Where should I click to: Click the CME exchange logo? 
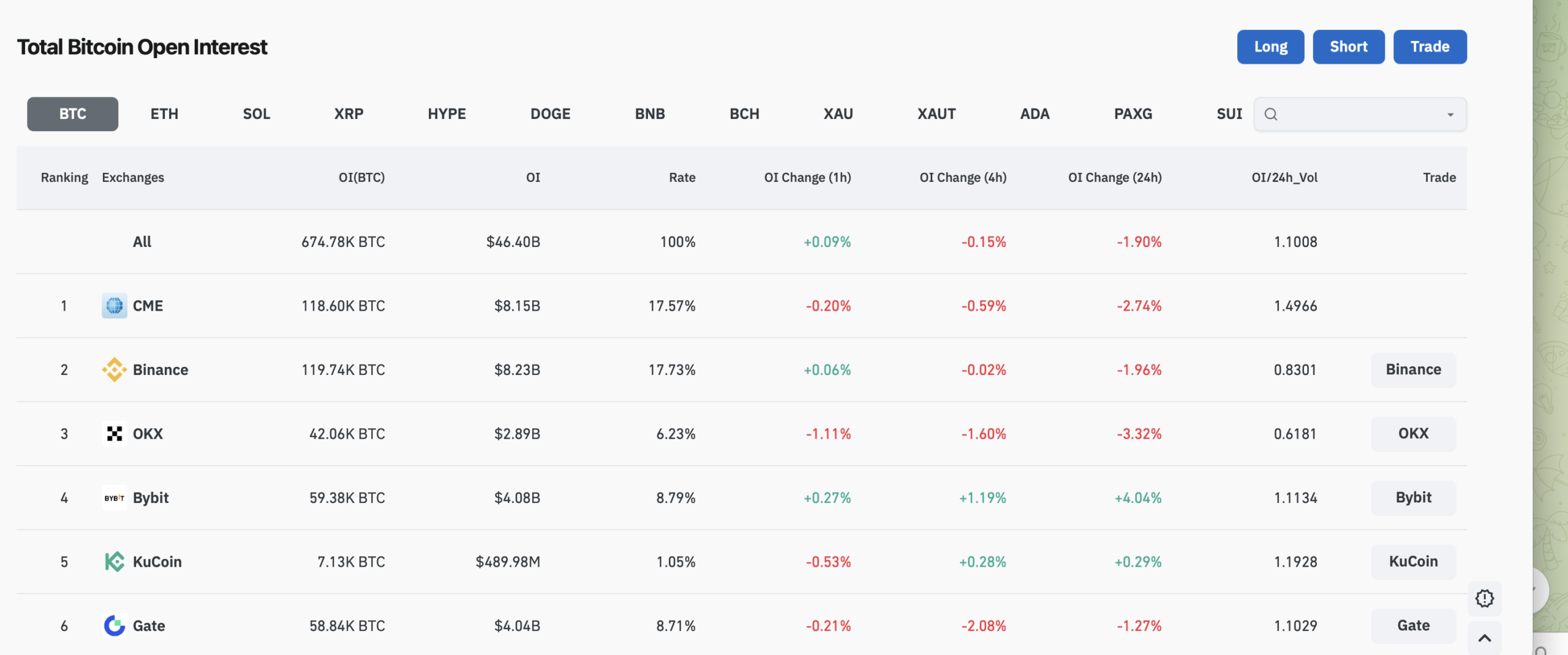click(x=114, y=305)
